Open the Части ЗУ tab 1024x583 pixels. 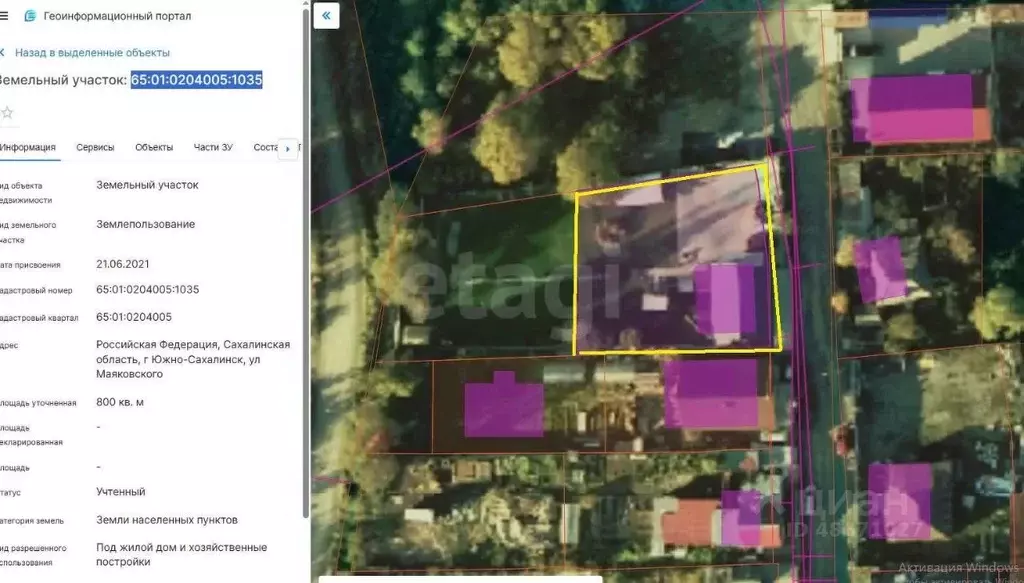pos(213,147)
